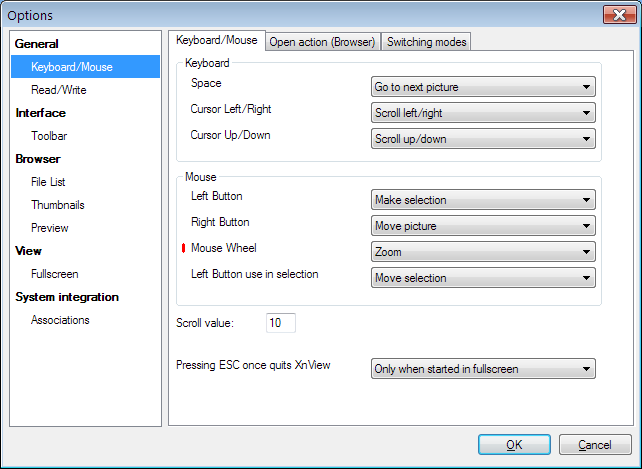Click the Scroll value input field
This screenshot has height=469, width=642.
281,324
